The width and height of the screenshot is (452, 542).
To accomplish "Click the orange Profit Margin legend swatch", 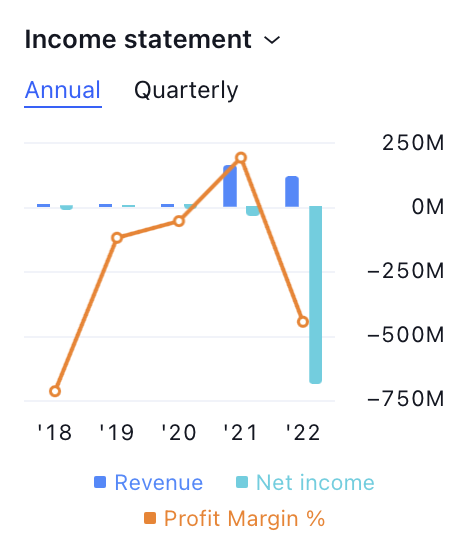I will pos(150,518).
